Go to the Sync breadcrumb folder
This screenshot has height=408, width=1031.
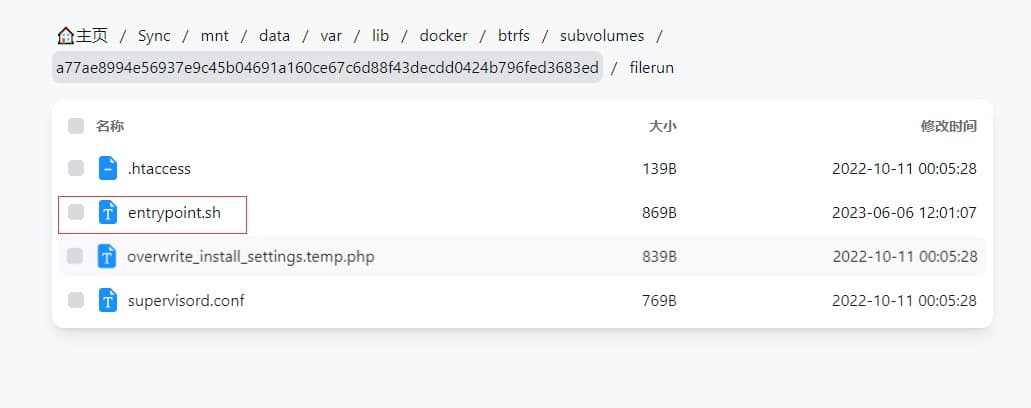[154, 36]
